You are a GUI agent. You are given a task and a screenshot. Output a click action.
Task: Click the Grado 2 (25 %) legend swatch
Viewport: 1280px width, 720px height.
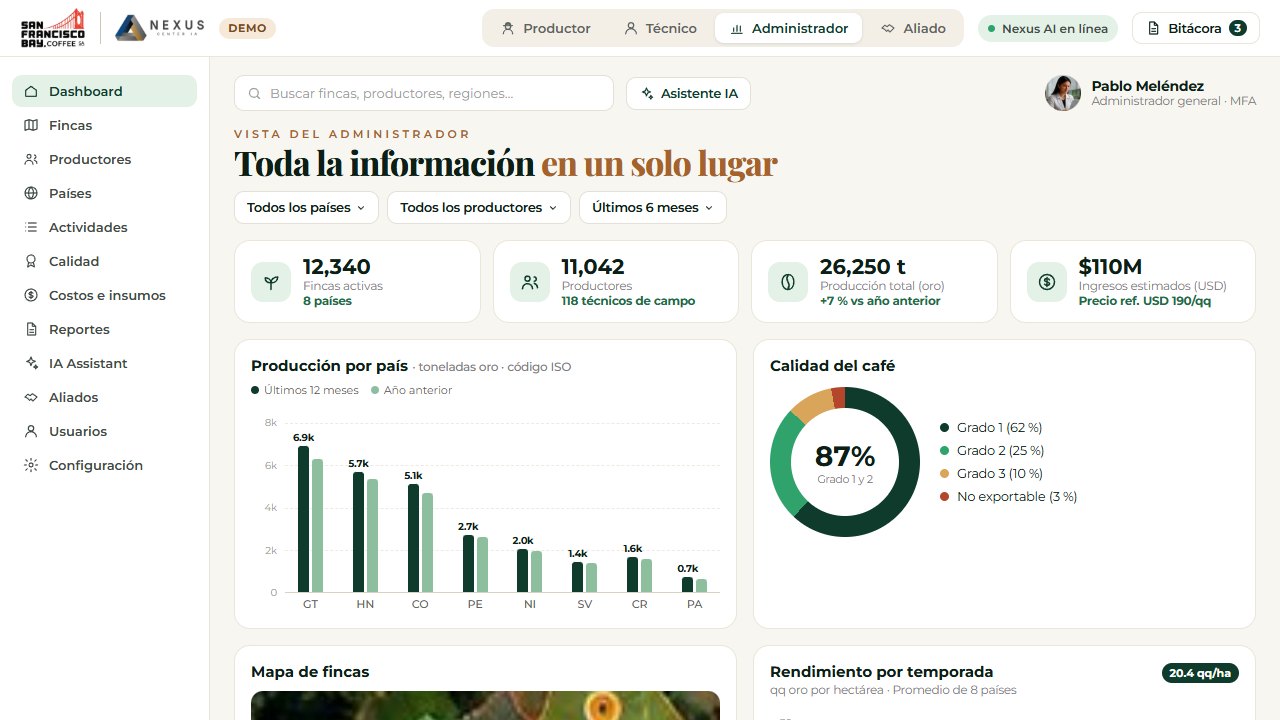pyautogui.click(x=944, y=450)
